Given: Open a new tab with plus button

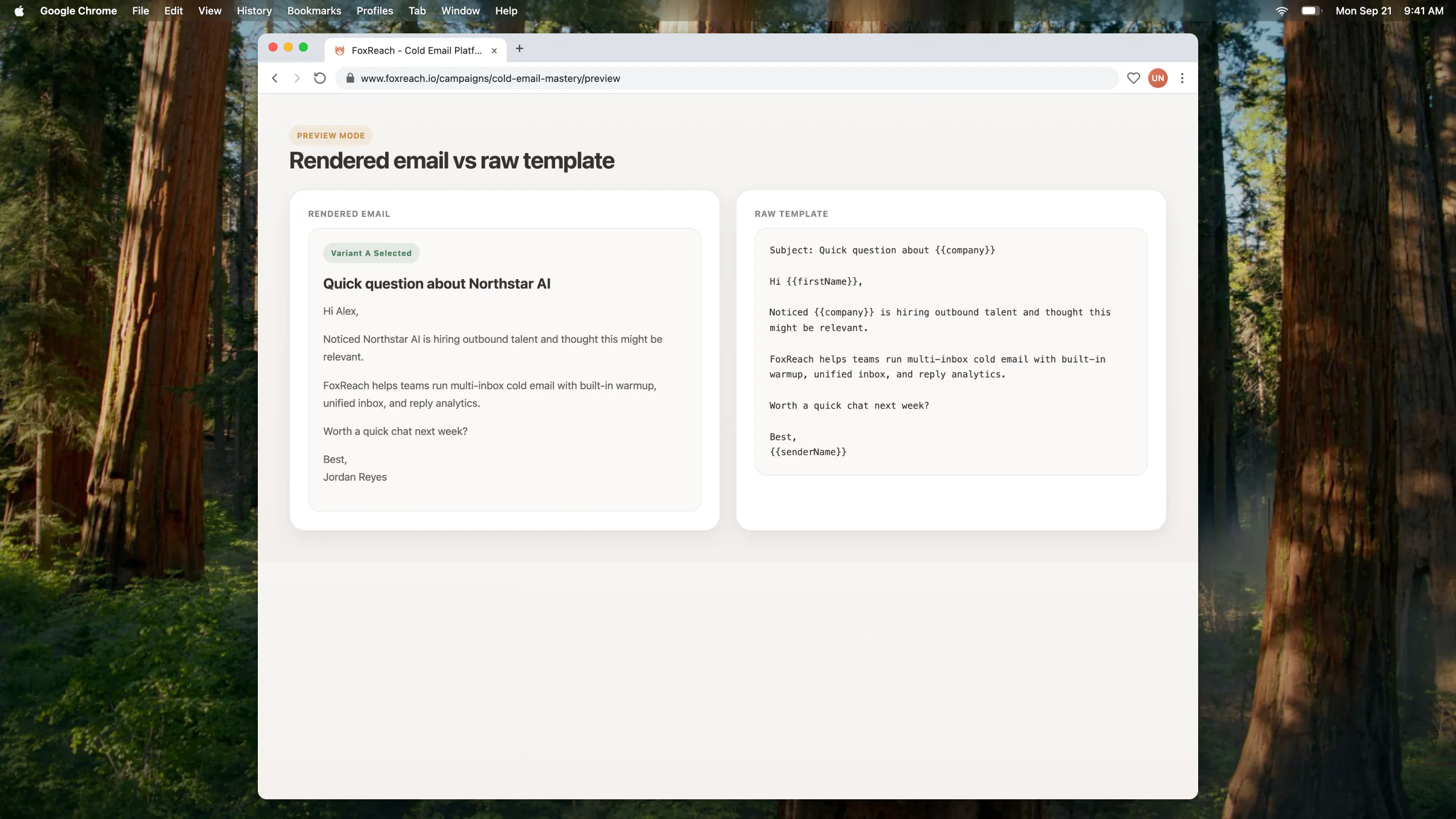Looking at the screenshot, I should click(519, 49).
